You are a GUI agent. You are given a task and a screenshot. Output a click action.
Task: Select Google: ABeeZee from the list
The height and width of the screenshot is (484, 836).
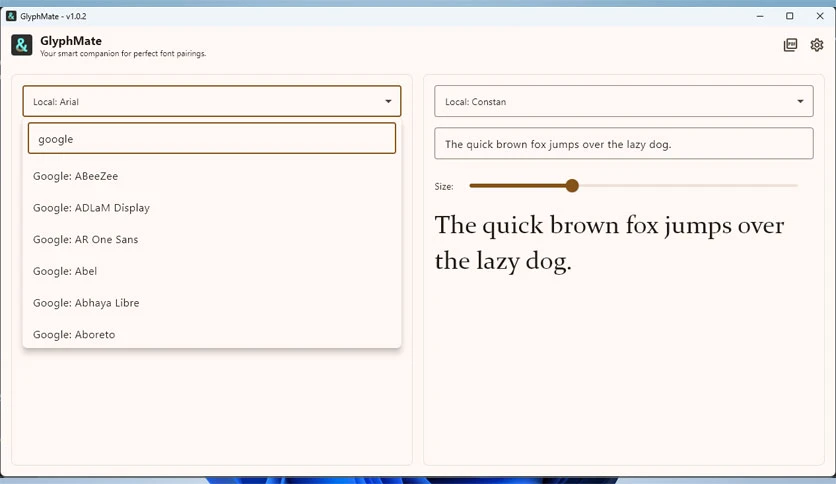coord(212,176)
